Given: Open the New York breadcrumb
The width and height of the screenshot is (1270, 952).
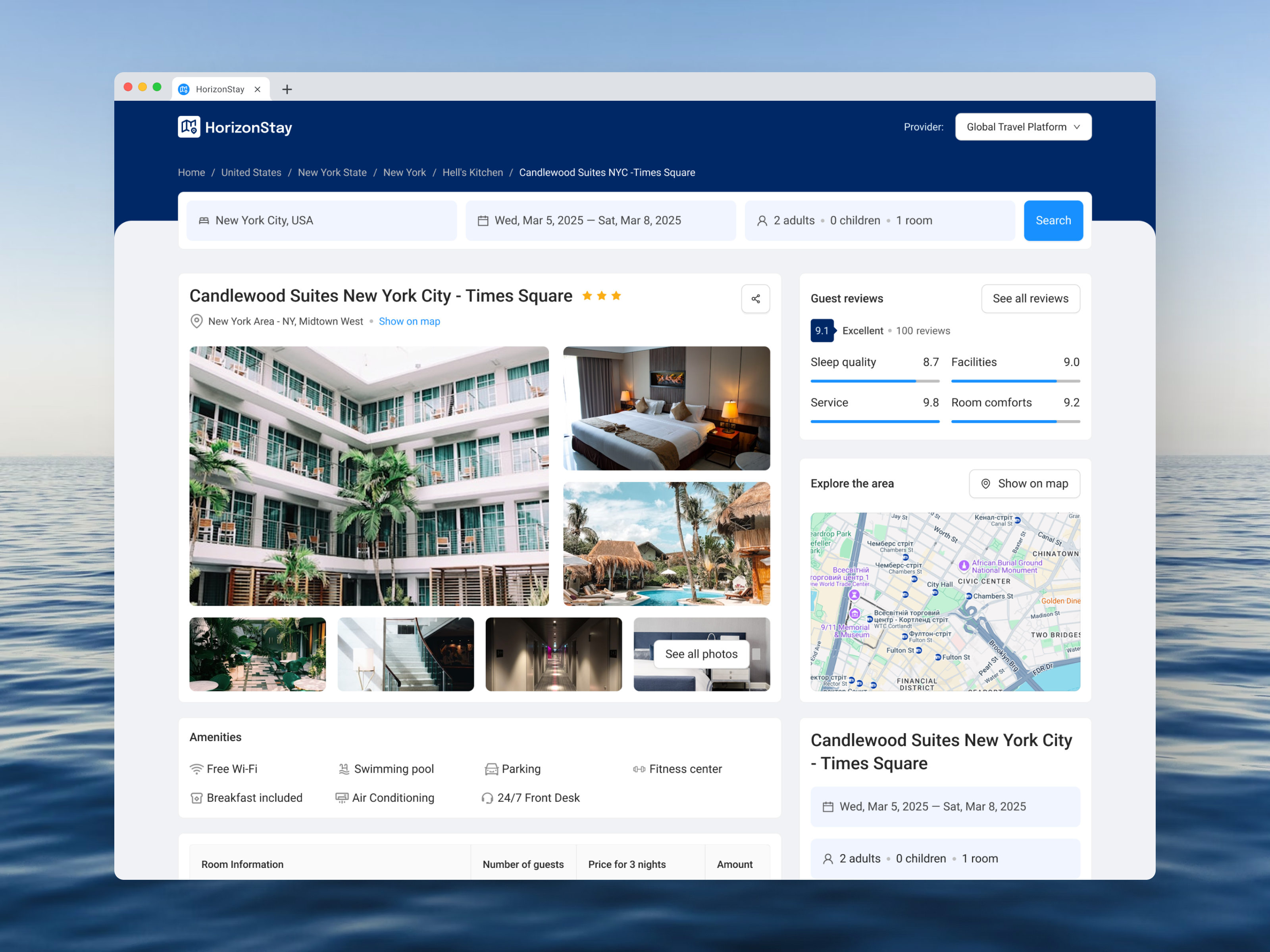Looking at the screenshot, I should point(404,173).
